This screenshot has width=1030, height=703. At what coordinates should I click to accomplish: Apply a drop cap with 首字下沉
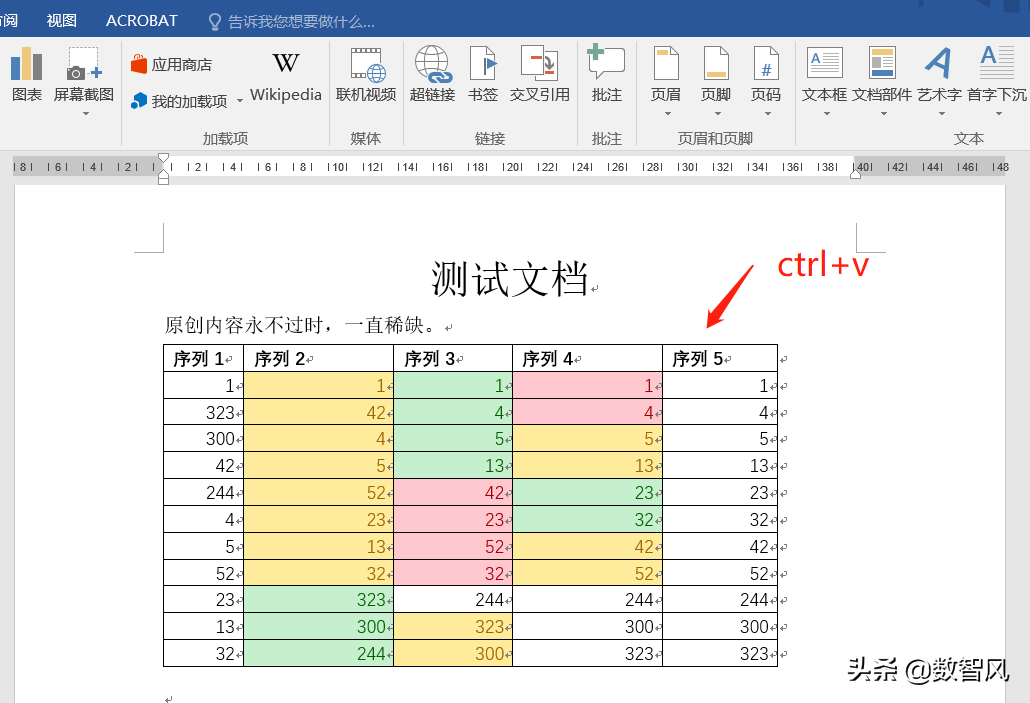[x=996, y=75]
